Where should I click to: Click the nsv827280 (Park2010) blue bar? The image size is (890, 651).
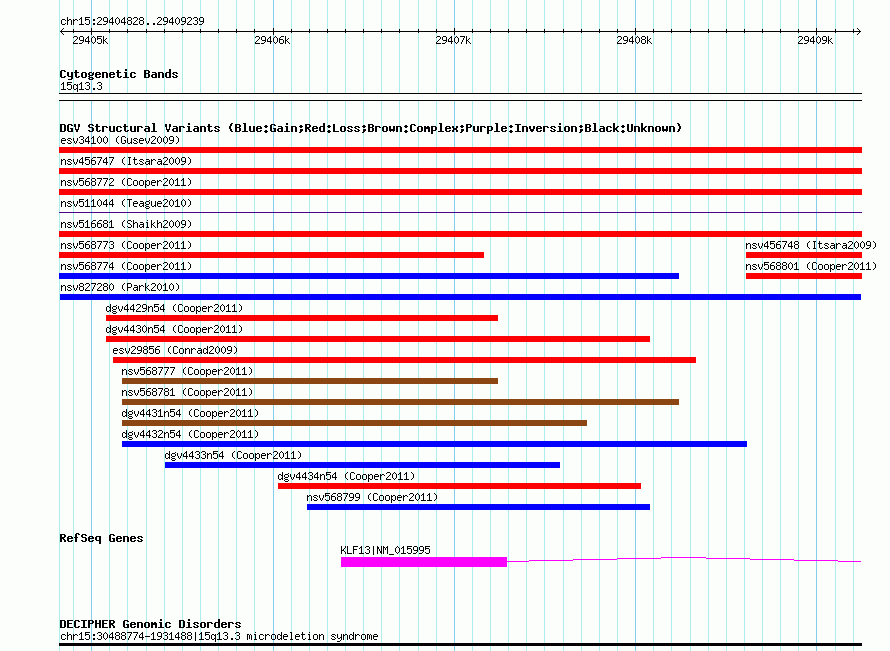(460, 297)
